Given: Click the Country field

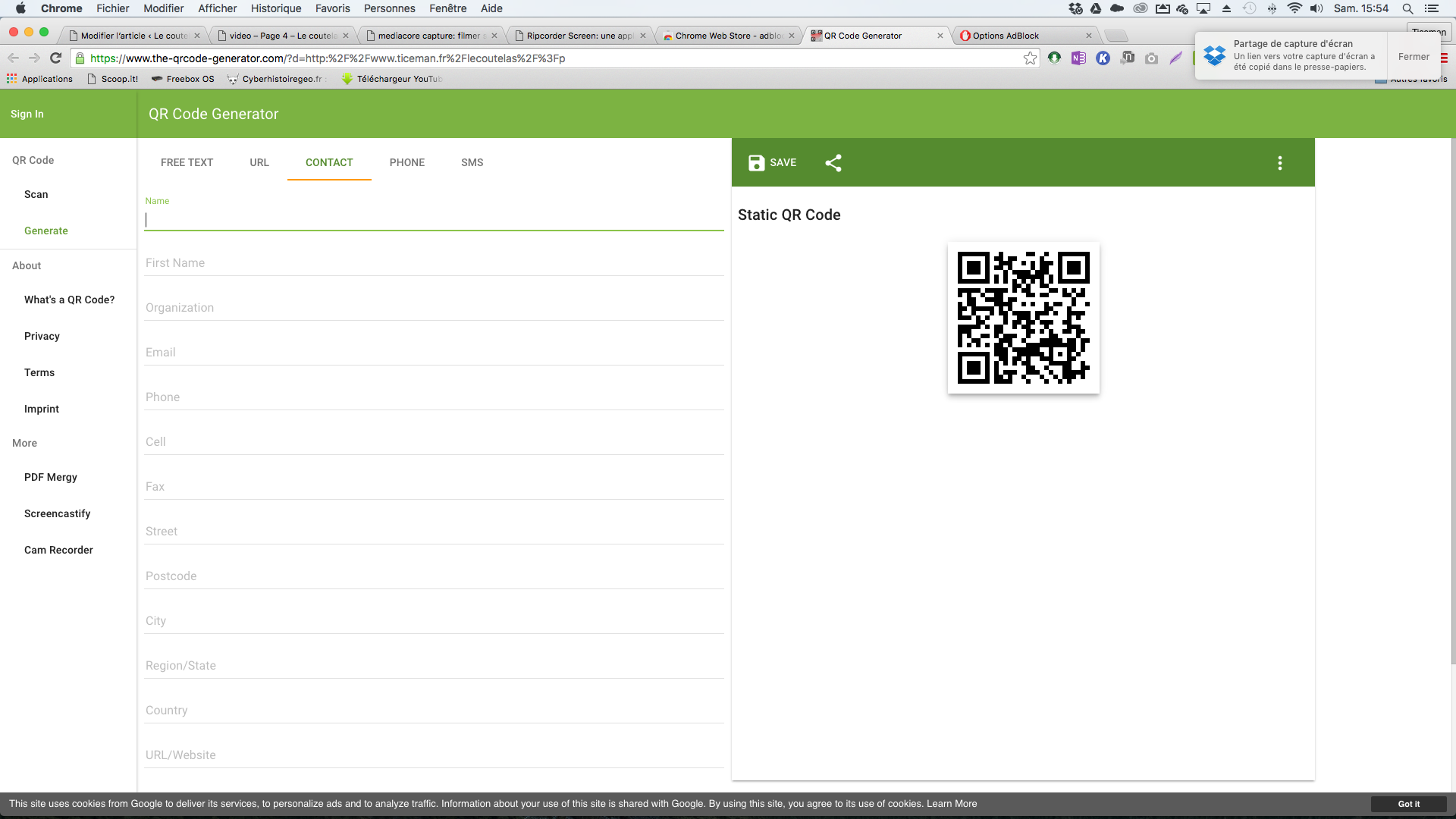Looking at the screenshot, I should pos(435,711).
